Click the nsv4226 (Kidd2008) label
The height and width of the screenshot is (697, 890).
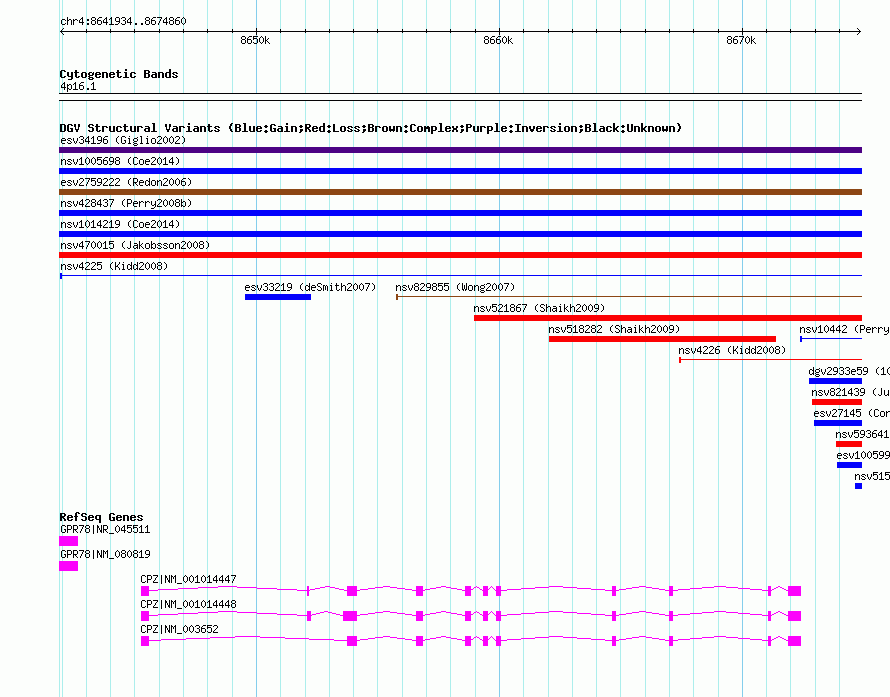[732, 350]
